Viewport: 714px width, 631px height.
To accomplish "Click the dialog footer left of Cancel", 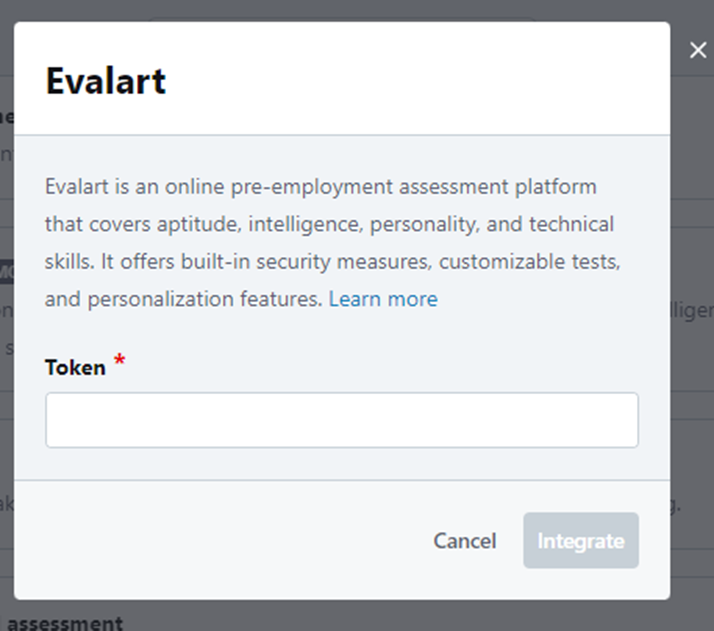I will (x=220, y=541).
